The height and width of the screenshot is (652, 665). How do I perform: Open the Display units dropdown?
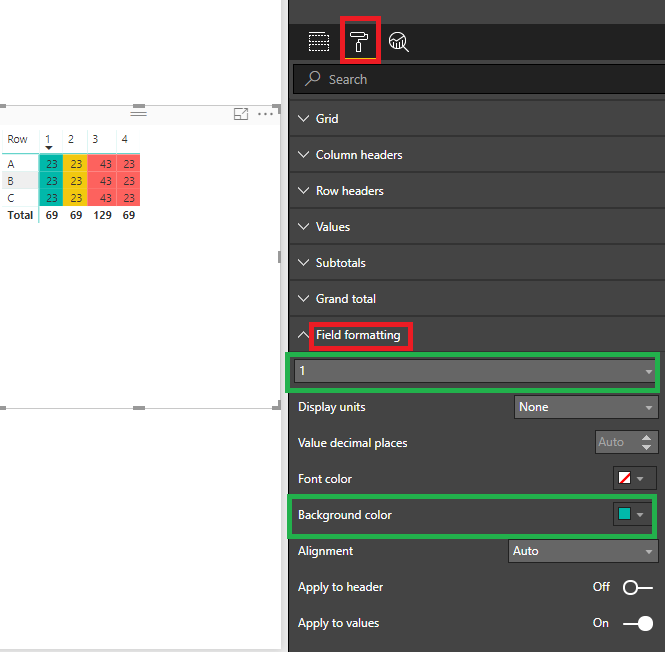pyautogui.click(x=586, y=407)
